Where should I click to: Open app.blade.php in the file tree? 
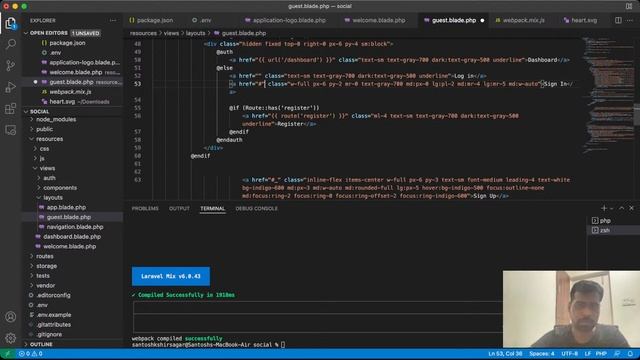pos(66,207)
